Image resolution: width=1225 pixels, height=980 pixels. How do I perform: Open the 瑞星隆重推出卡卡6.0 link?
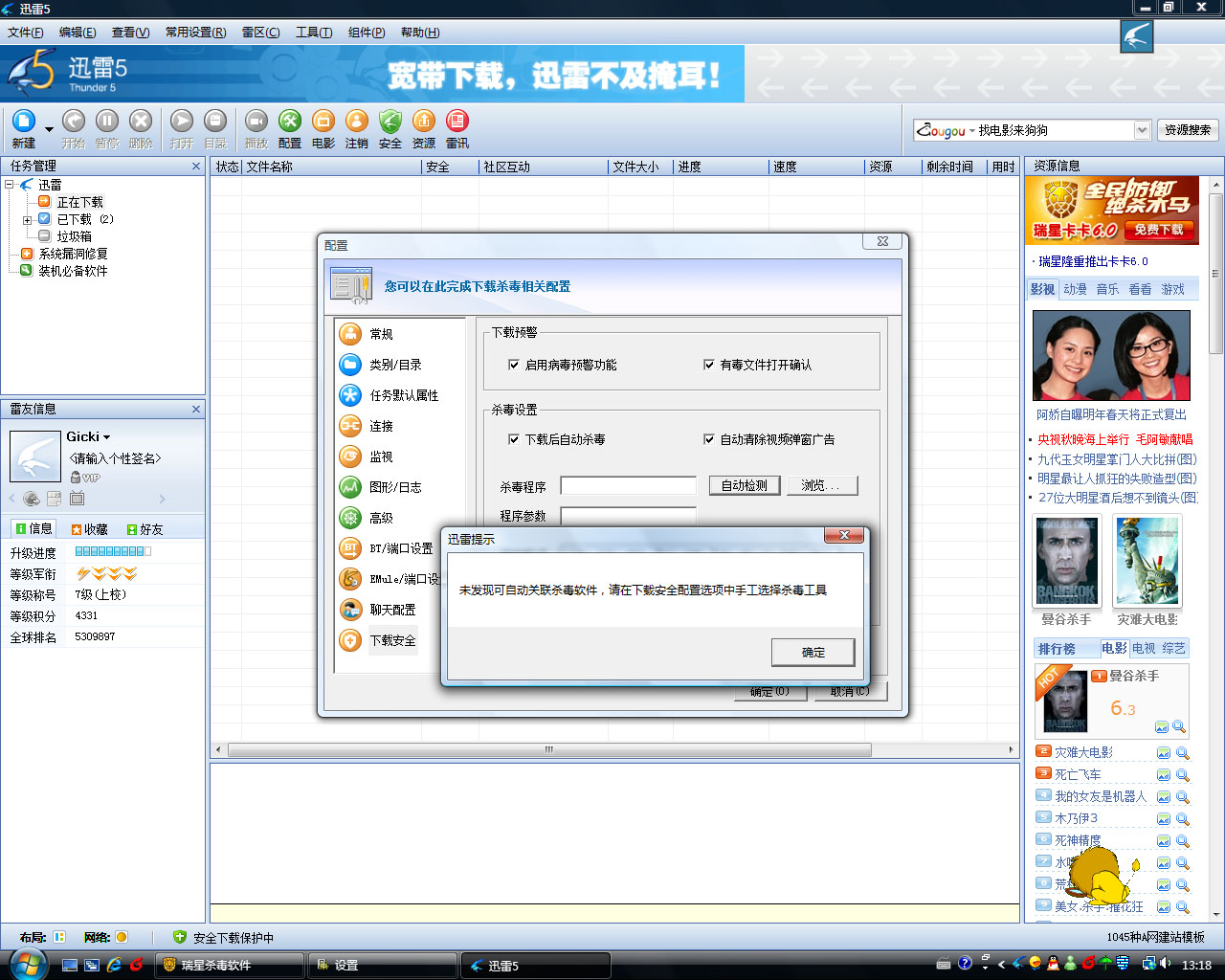[x=1093, y=261]
